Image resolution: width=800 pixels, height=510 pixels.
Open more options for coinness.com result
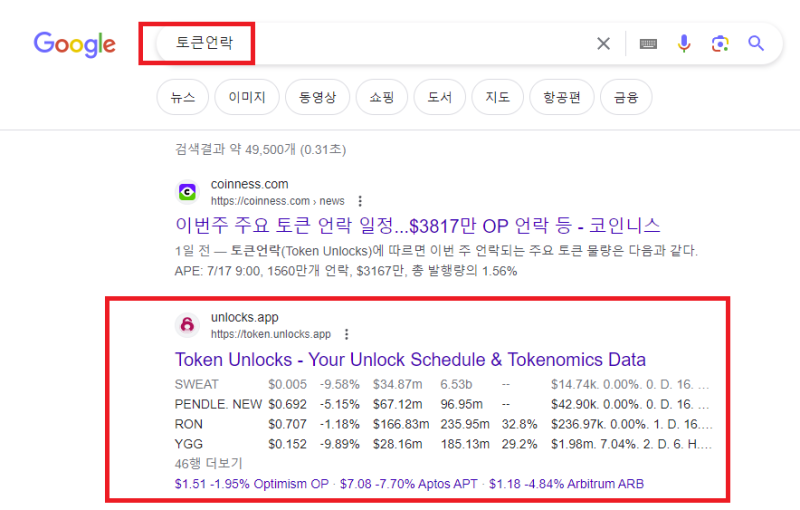pyautogui.click(x=360, y=201)
